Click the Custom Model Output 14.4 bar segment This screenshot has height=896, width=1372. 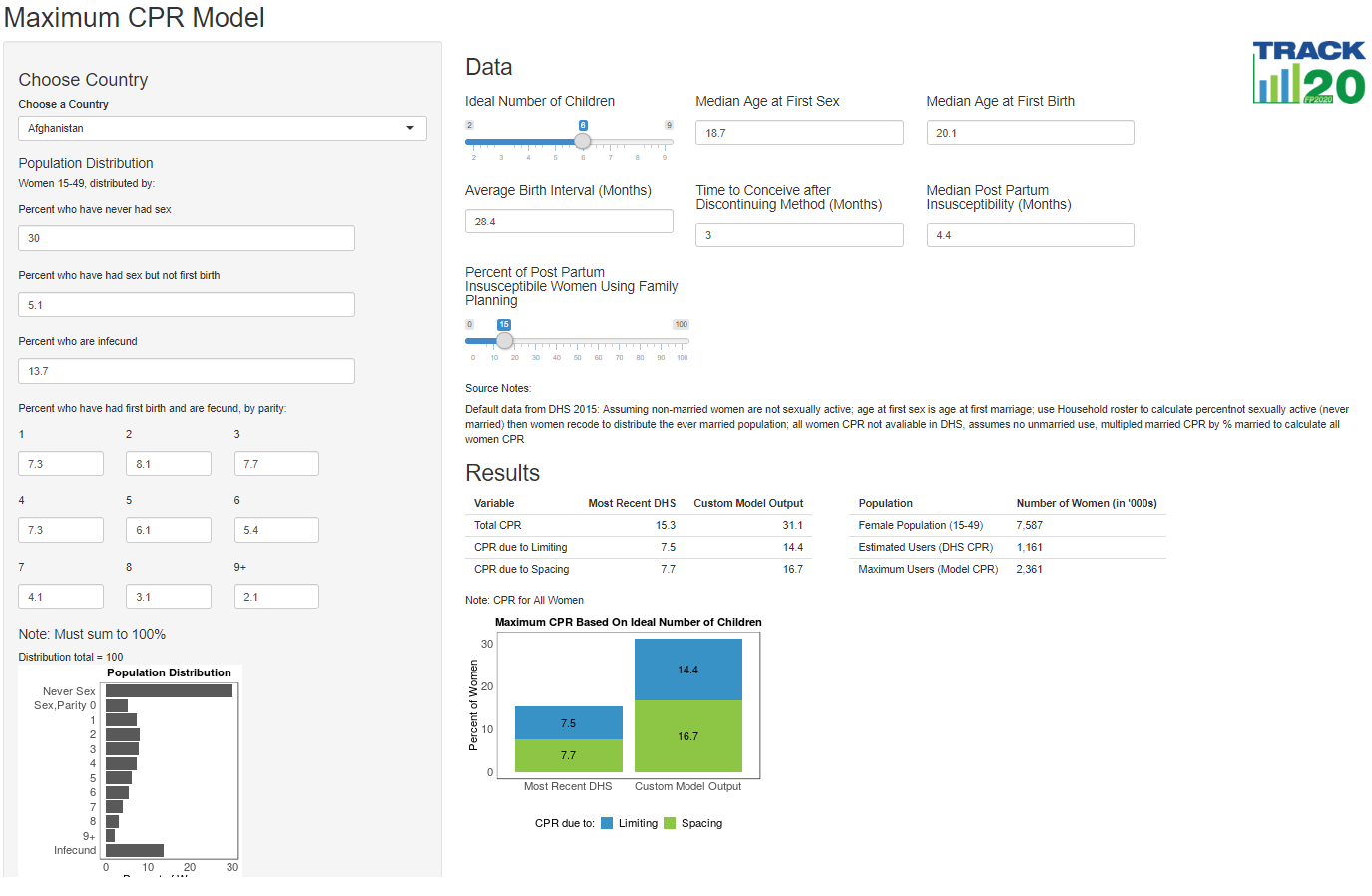[x=687, y=670]
